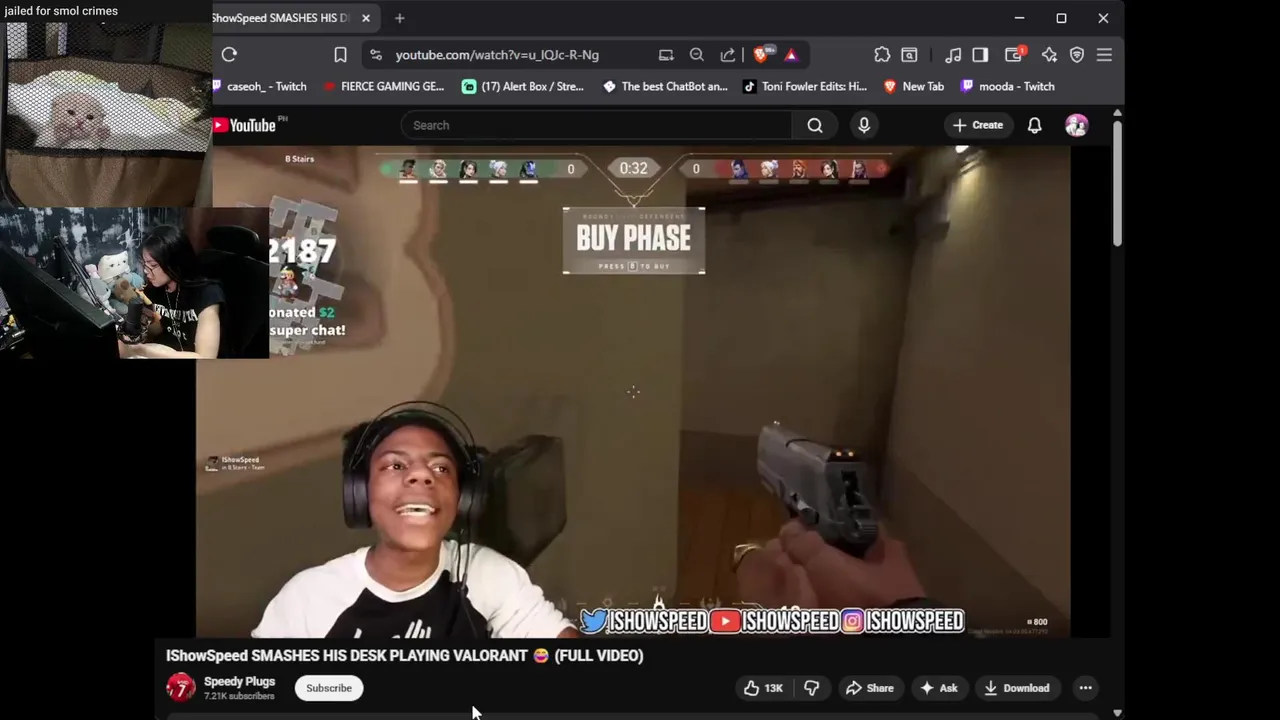
Task: Open site settings icon in address bar
Action: 375,55
